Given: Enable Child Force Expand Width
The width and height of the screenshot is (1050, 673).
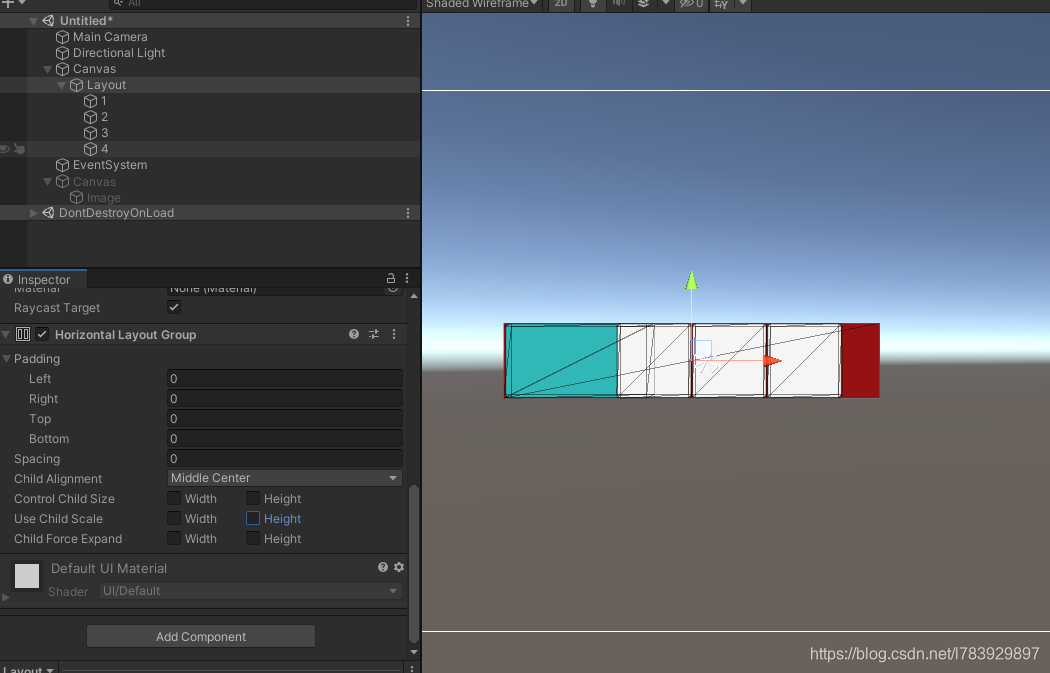Looking at the screenshot, I should (174, 538).
